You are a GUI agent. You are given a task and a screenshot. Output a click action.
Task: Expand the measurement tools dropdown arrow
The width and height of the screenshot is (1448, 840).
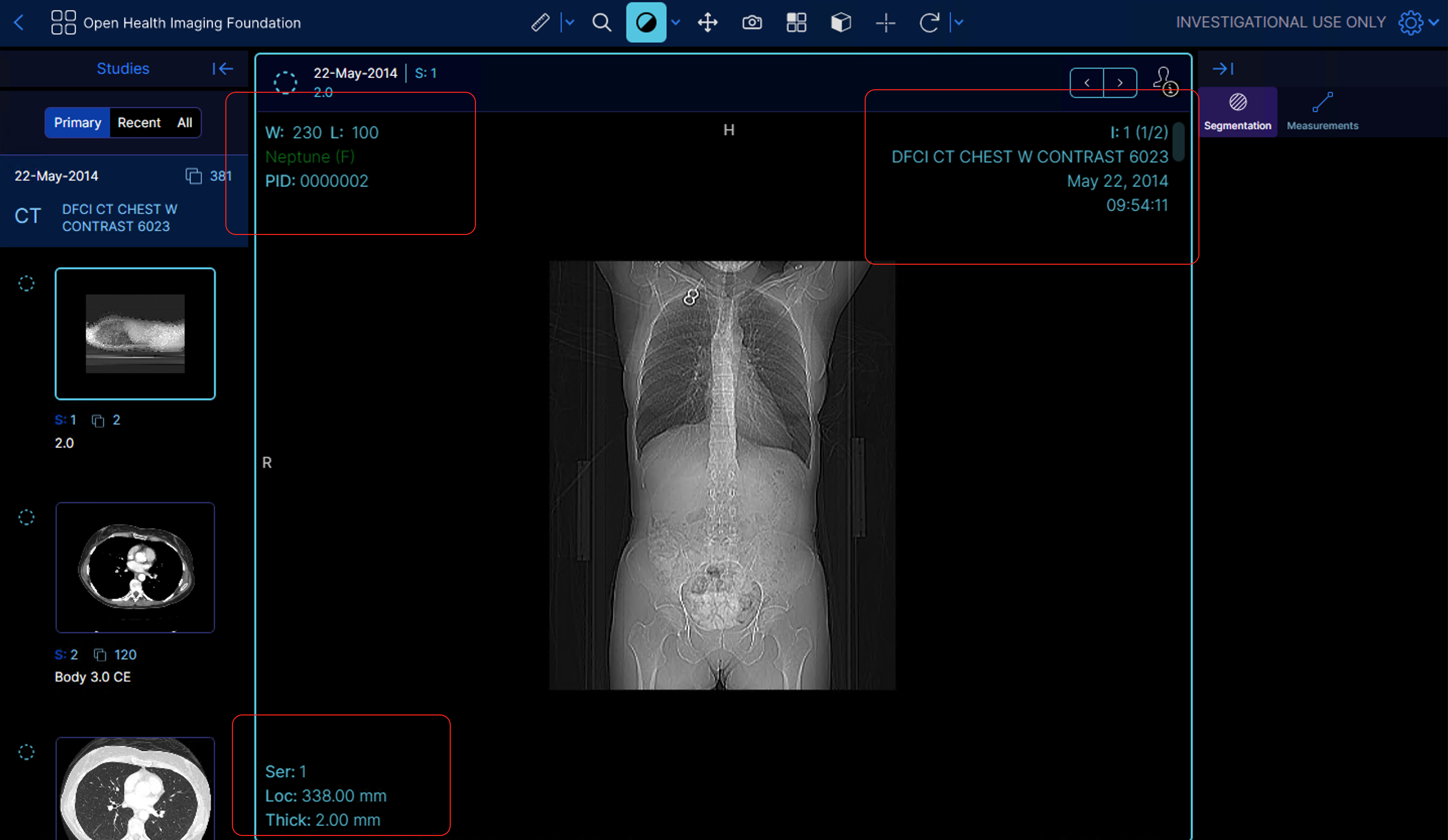coord(569,23)
